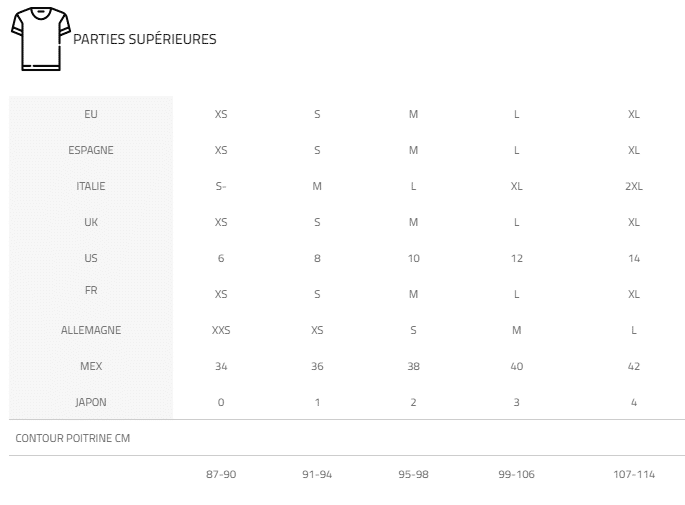Choose the ITALIE row label
Screen dimensions: 685x505
tap(91, 187)
